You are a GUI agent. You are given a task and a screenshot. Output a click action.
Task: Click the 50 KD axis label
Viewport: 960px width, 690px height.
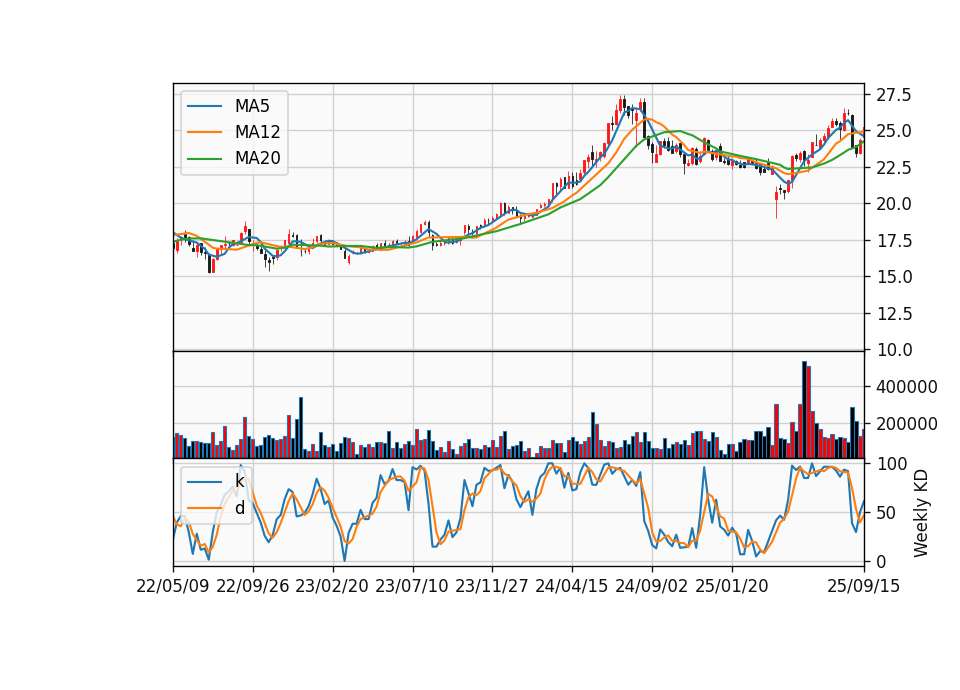[x=887, y=513]
